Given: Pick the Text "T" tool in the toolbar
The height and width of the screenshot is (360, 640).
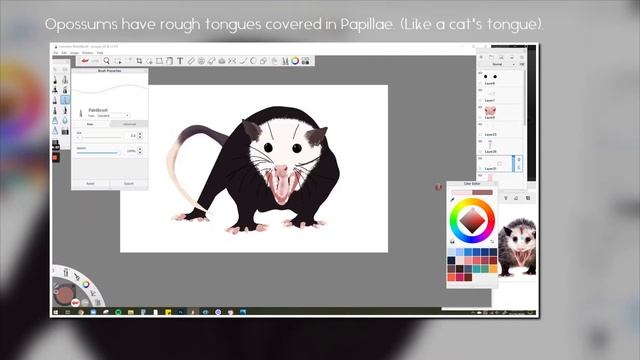Looking at the screenshot, I should (180, 61).
